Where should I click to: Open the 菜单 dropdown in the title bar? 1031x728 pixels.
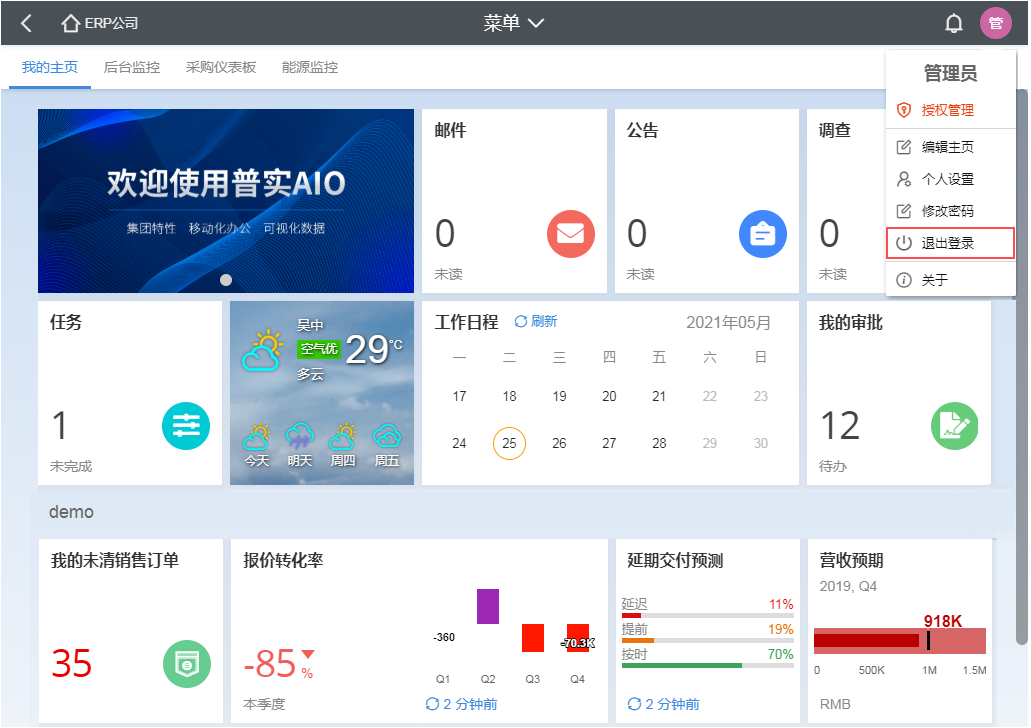coord(514,22)
